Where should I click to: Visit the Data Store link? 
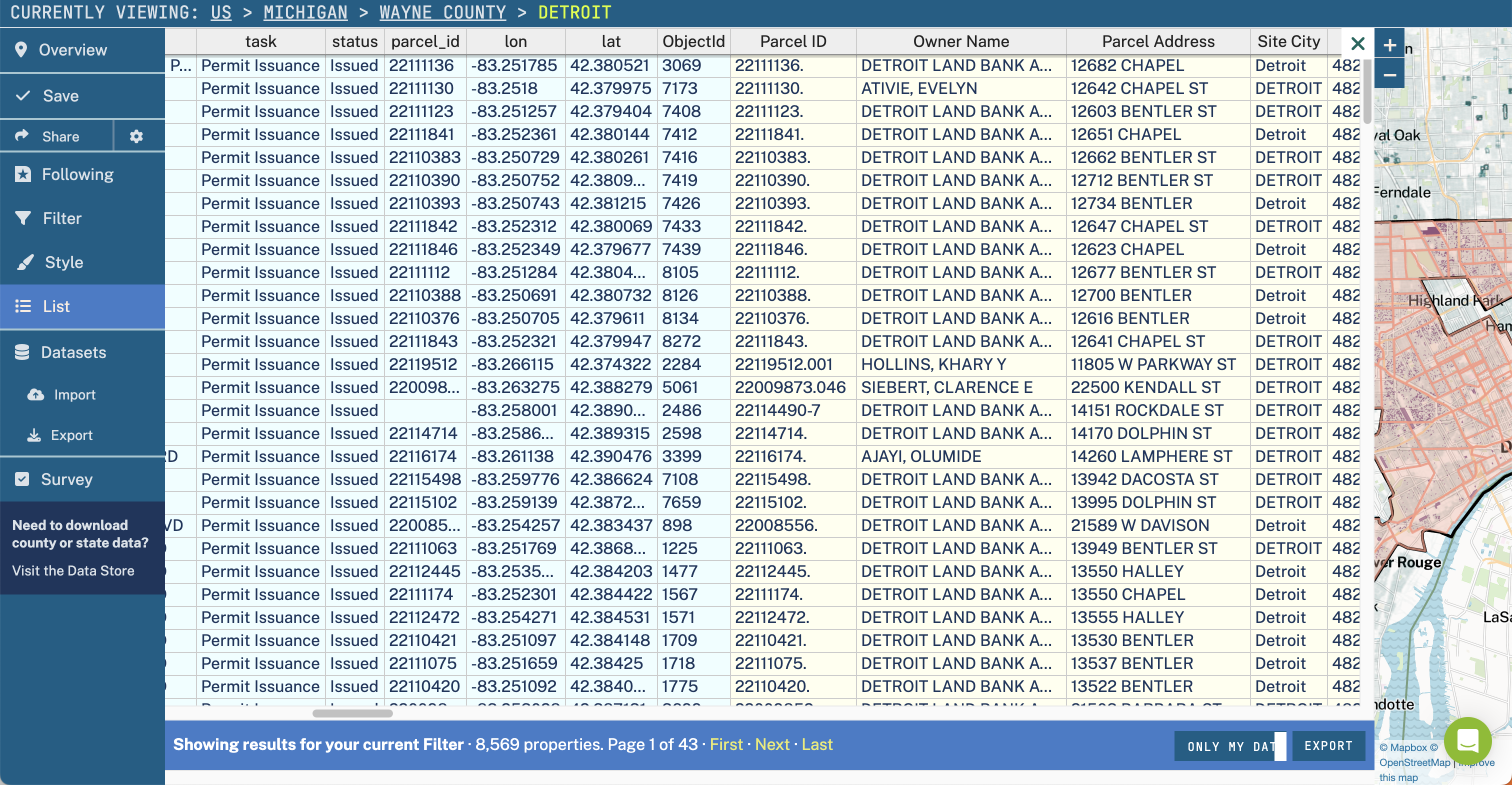click(73, 570)
